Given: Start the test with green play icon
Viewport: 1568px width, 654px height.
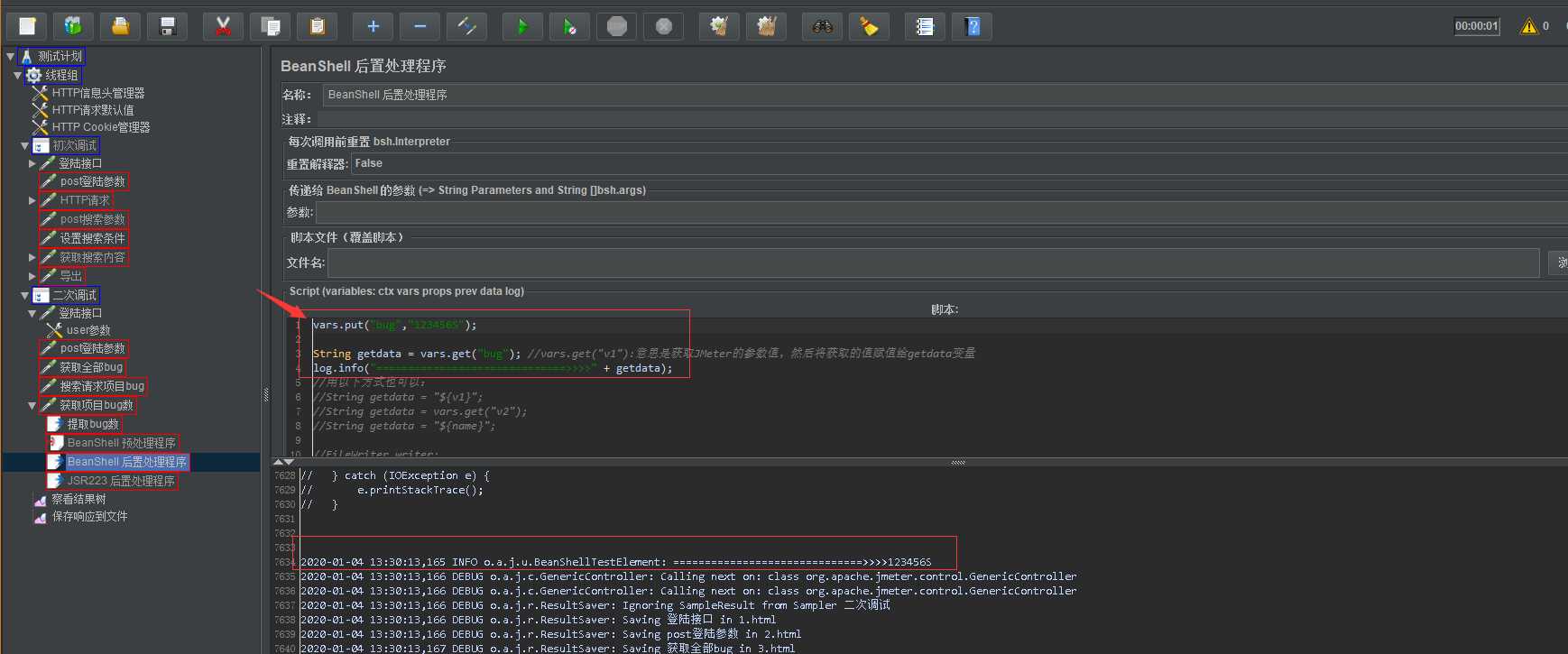Looking at the screenshot, I should coord(522,26).
